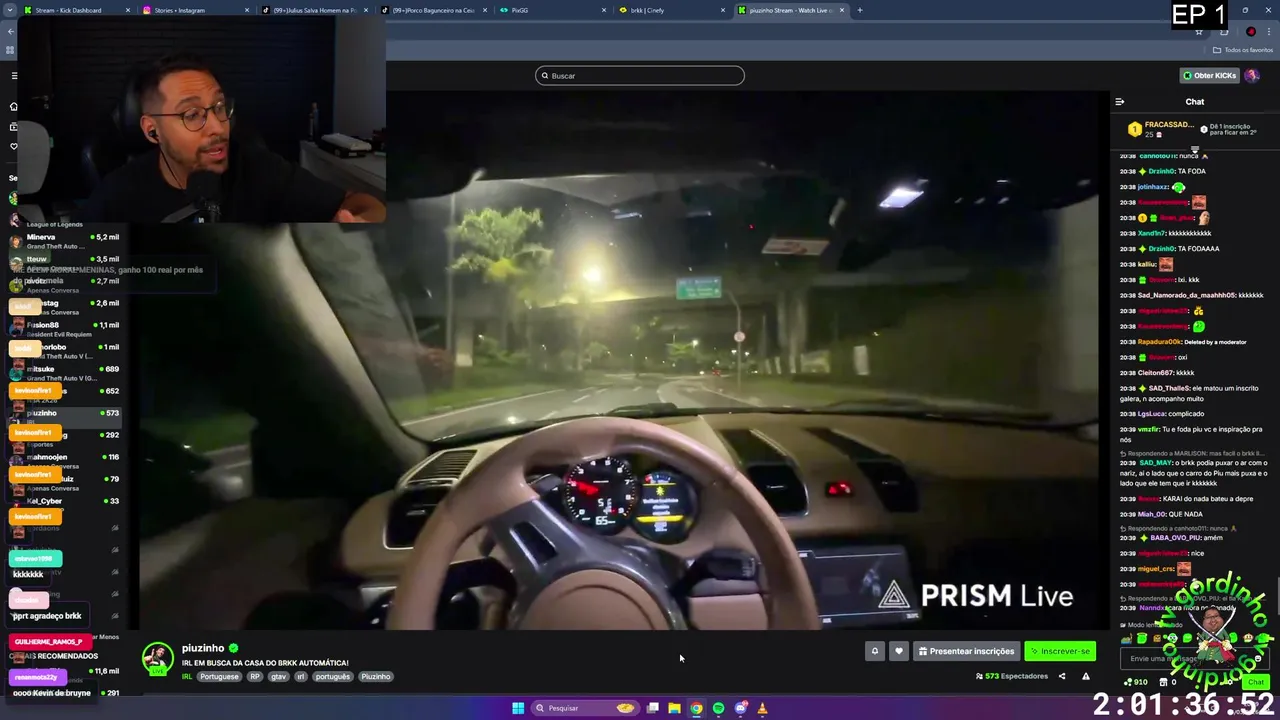
Task: Open the mahmoojen channel in sidebar
Action: pyautogui.click(x=64, y=461)
